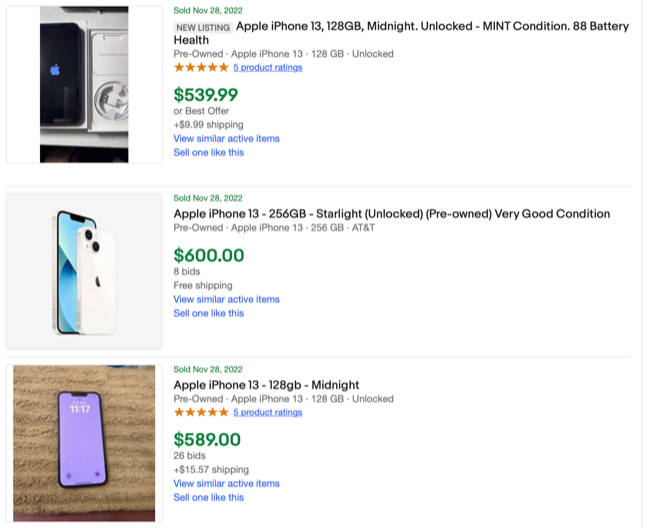
Task: Click the star rating icons on the MINT Condition listing
Action: (x=201, y=68)
